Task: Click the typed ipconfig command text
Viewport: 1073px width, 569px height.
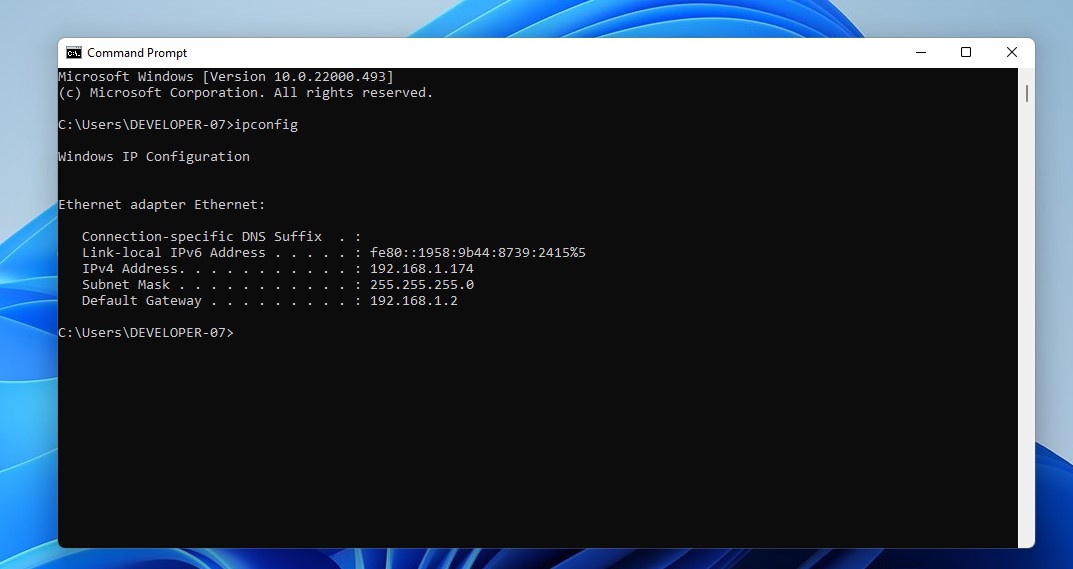Action: pos(266,125)
